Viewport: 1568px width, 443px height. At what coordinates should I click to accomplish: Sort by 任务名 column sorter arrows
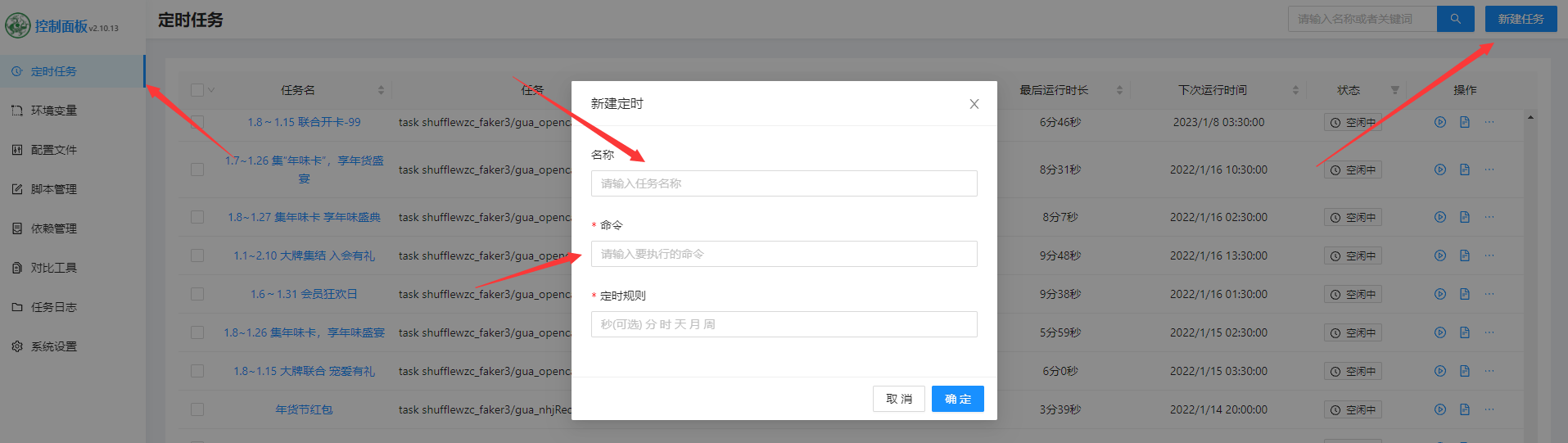coord(381,90)
